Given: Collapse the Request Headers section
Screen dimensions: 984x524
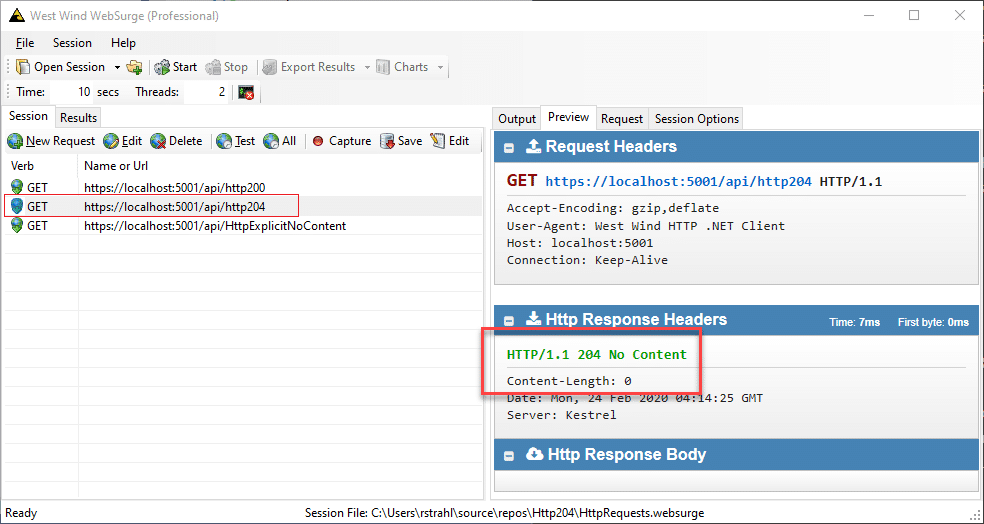Looking at the screenshot, I should coord(510,148).
